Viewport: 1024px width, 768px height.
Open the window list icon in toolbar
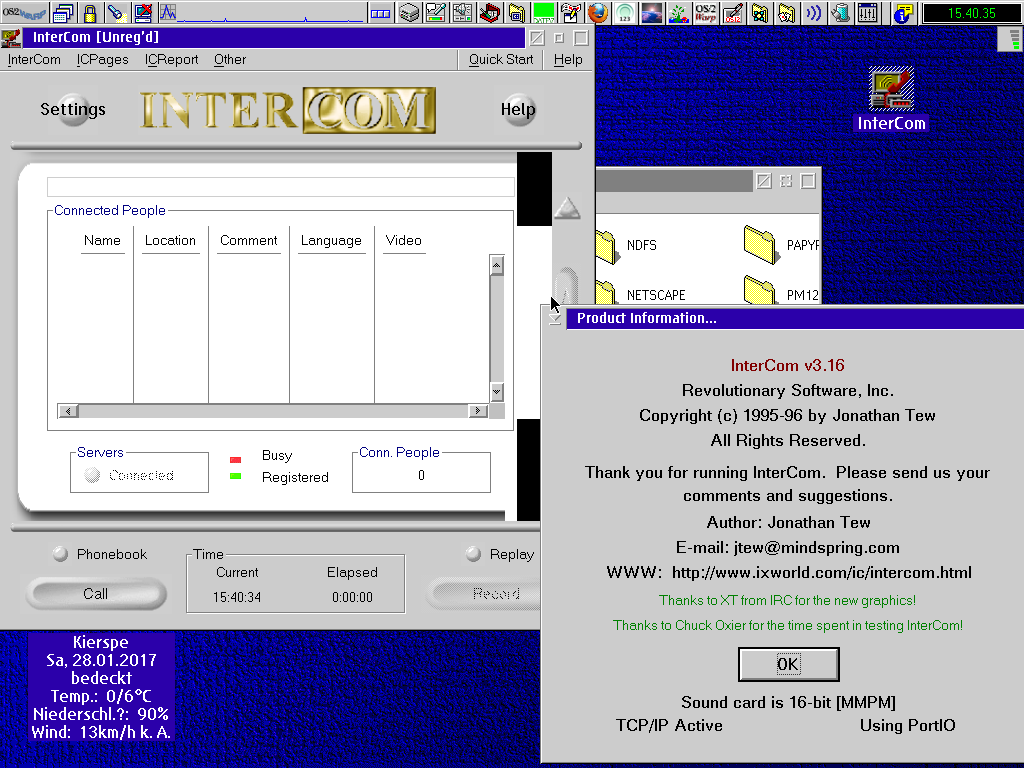pos(63,12)
